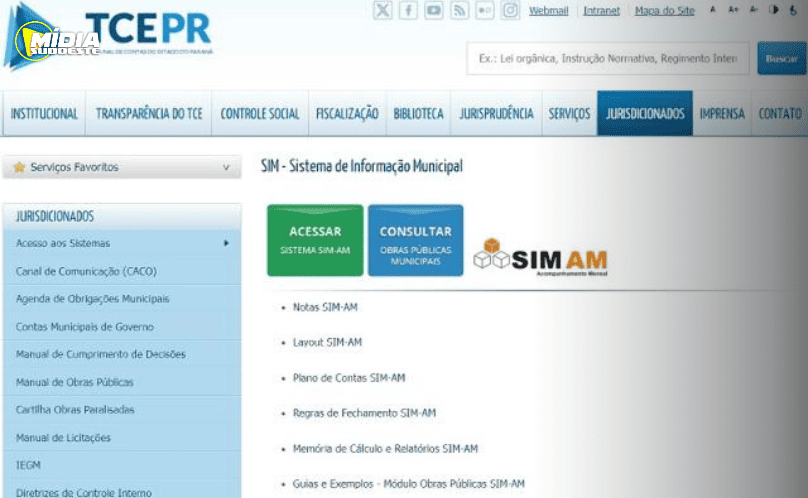Open the RSS feed icon

pyautogui.click(x=459, y=10)
